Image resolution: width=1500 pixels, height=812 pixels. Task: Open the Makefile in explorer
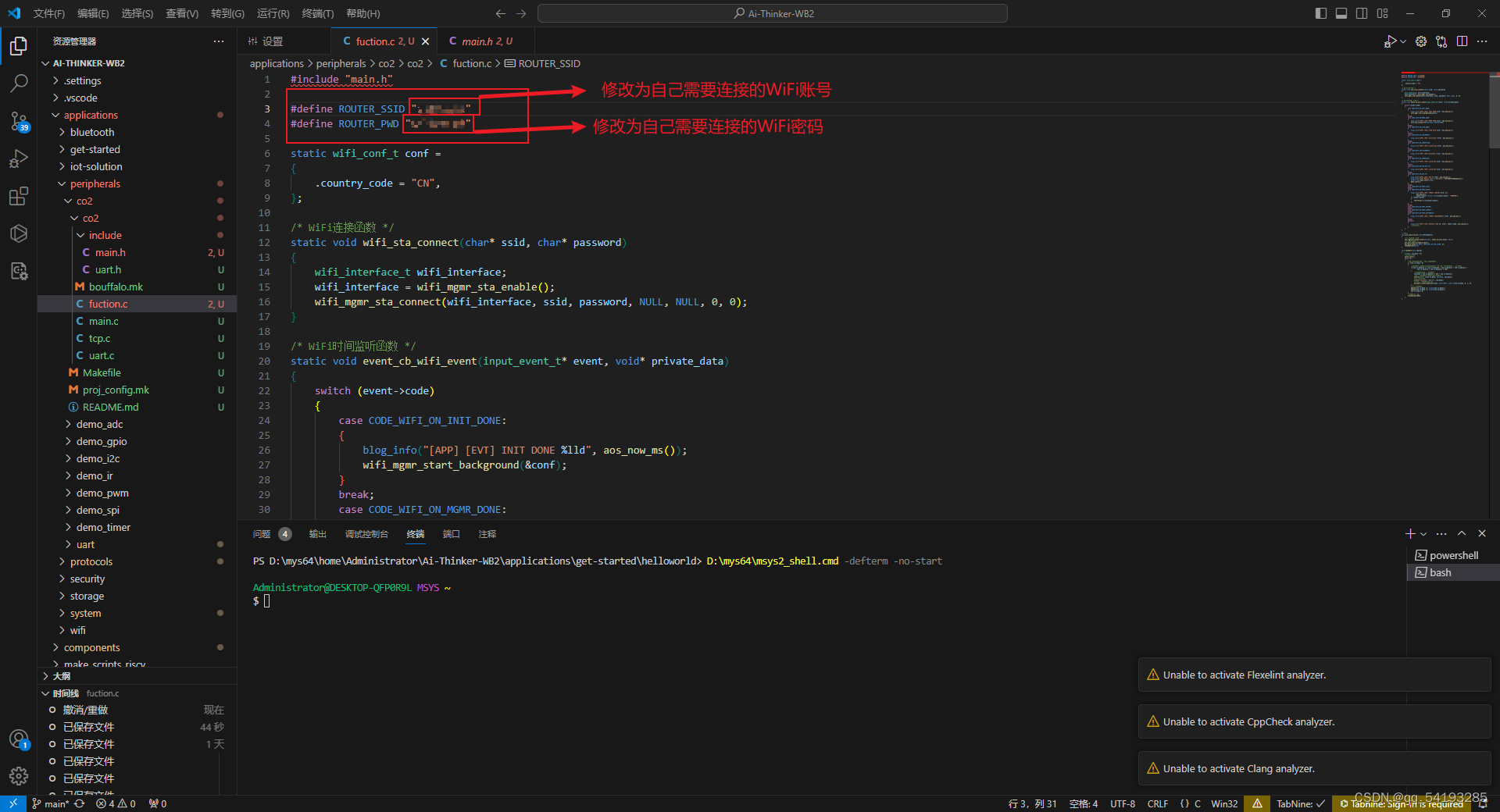pos(102,372)
